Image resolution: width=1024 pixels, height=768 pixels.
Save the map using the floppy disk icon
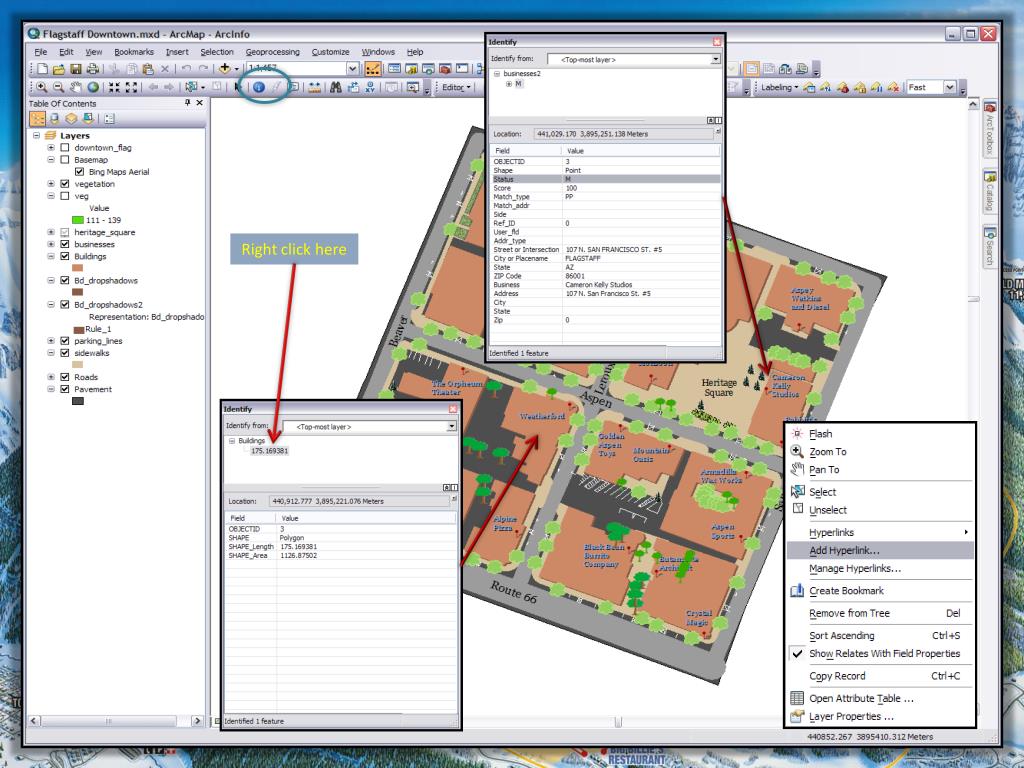(x=76, y=69)
